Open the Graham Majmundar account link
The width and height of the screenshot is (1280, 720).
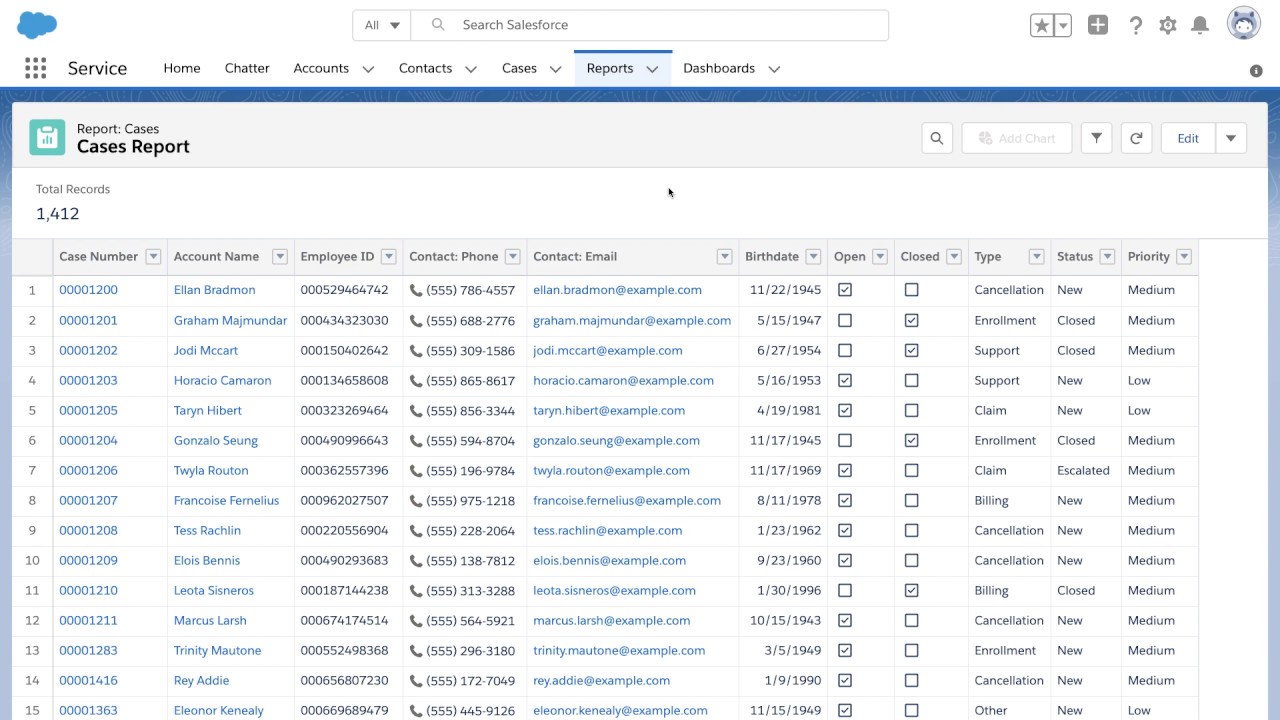click(x=230, y=320)
